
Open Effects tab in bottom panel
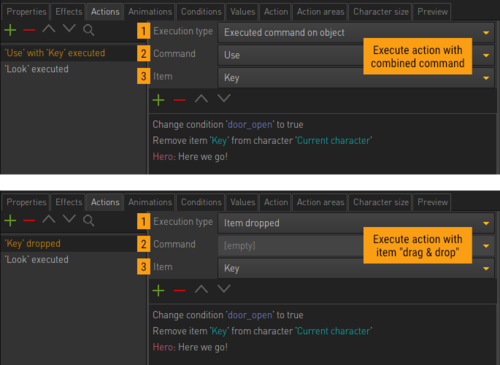tap(69, 202)
